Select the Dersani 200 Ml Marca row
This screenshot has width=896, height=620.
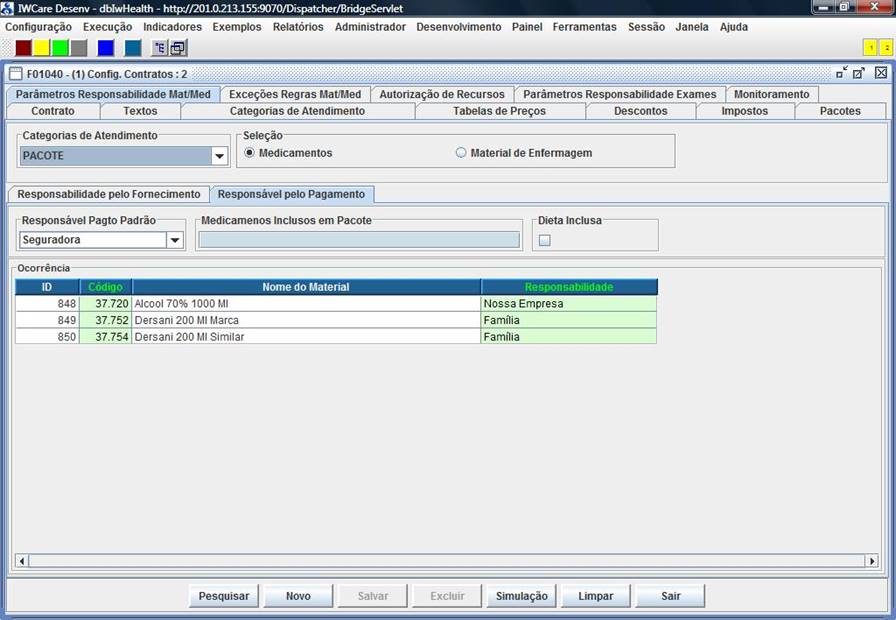(x=336, y=320)
